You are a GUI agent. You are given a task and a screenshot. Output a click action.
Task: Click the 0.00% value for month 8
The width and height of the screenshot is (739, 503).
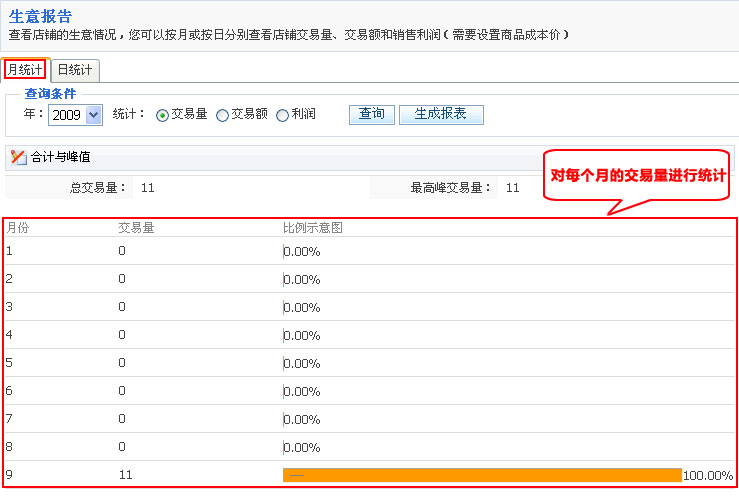coord(302,447)
